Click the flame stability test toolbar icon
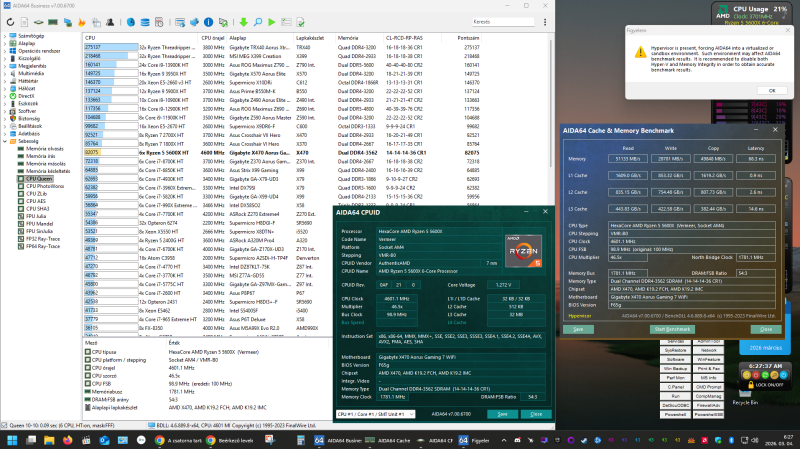This screenshot has width=800, height=449. 82,22
